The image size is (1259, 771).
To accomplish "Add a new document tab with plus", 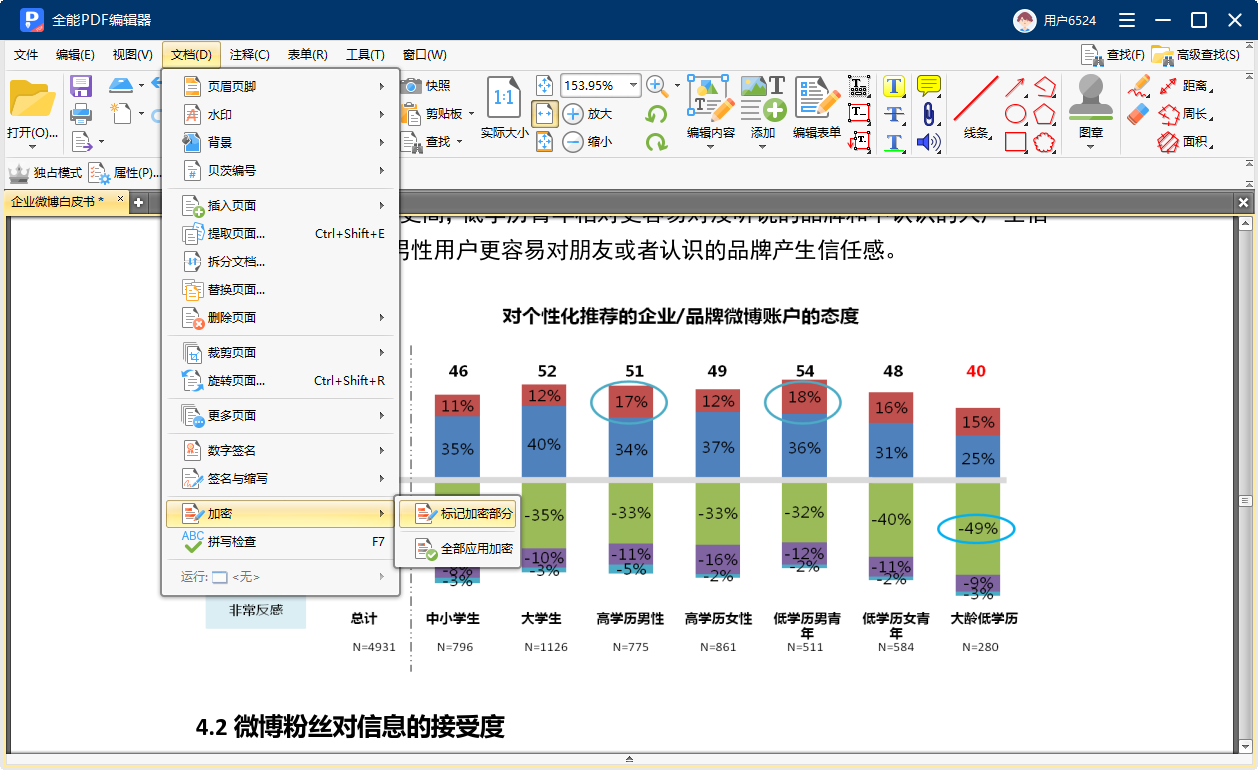I will 139,203.
